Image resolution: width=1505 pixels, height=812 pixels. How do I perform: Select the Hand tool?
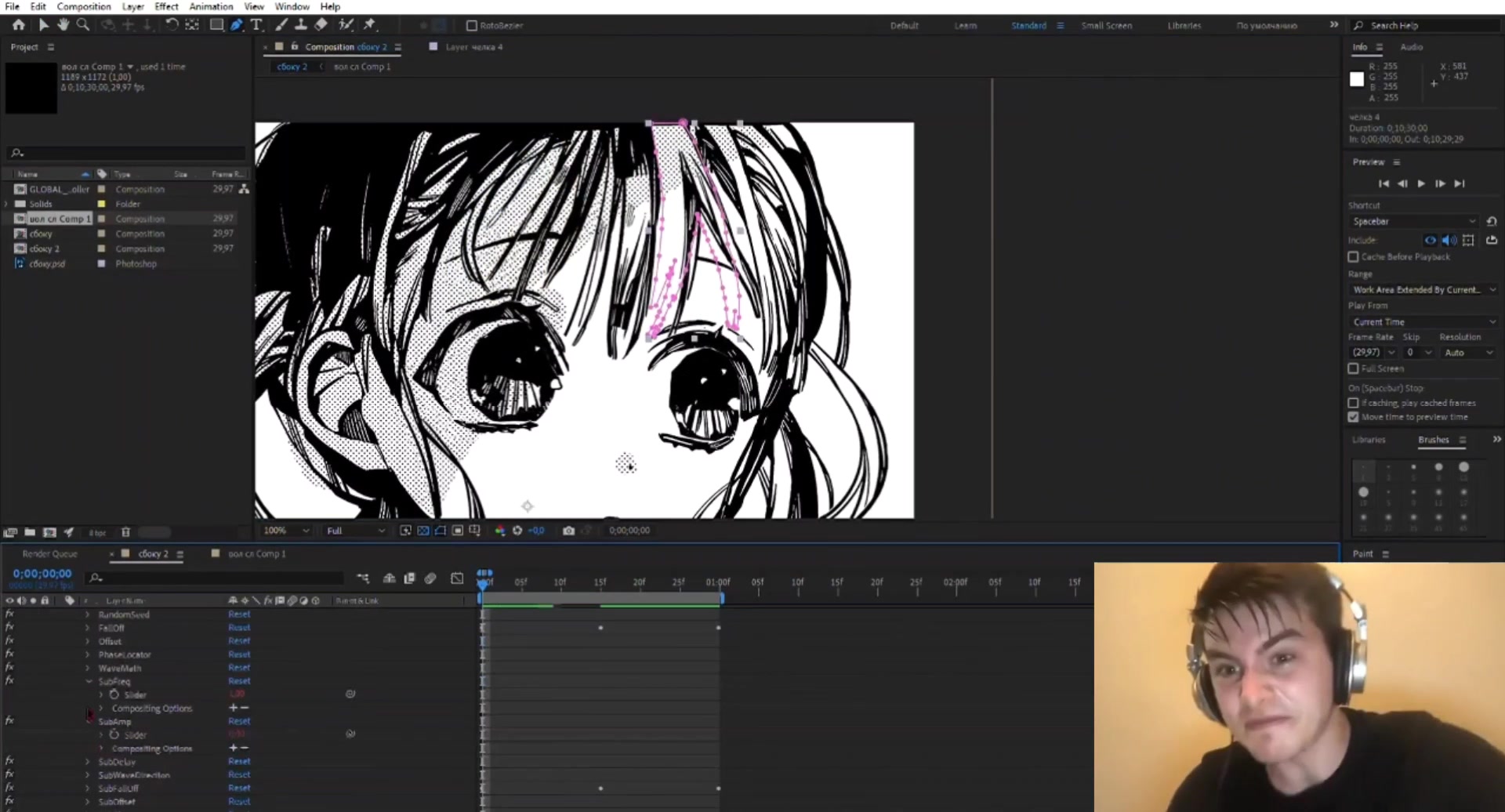tap(63, 25)
